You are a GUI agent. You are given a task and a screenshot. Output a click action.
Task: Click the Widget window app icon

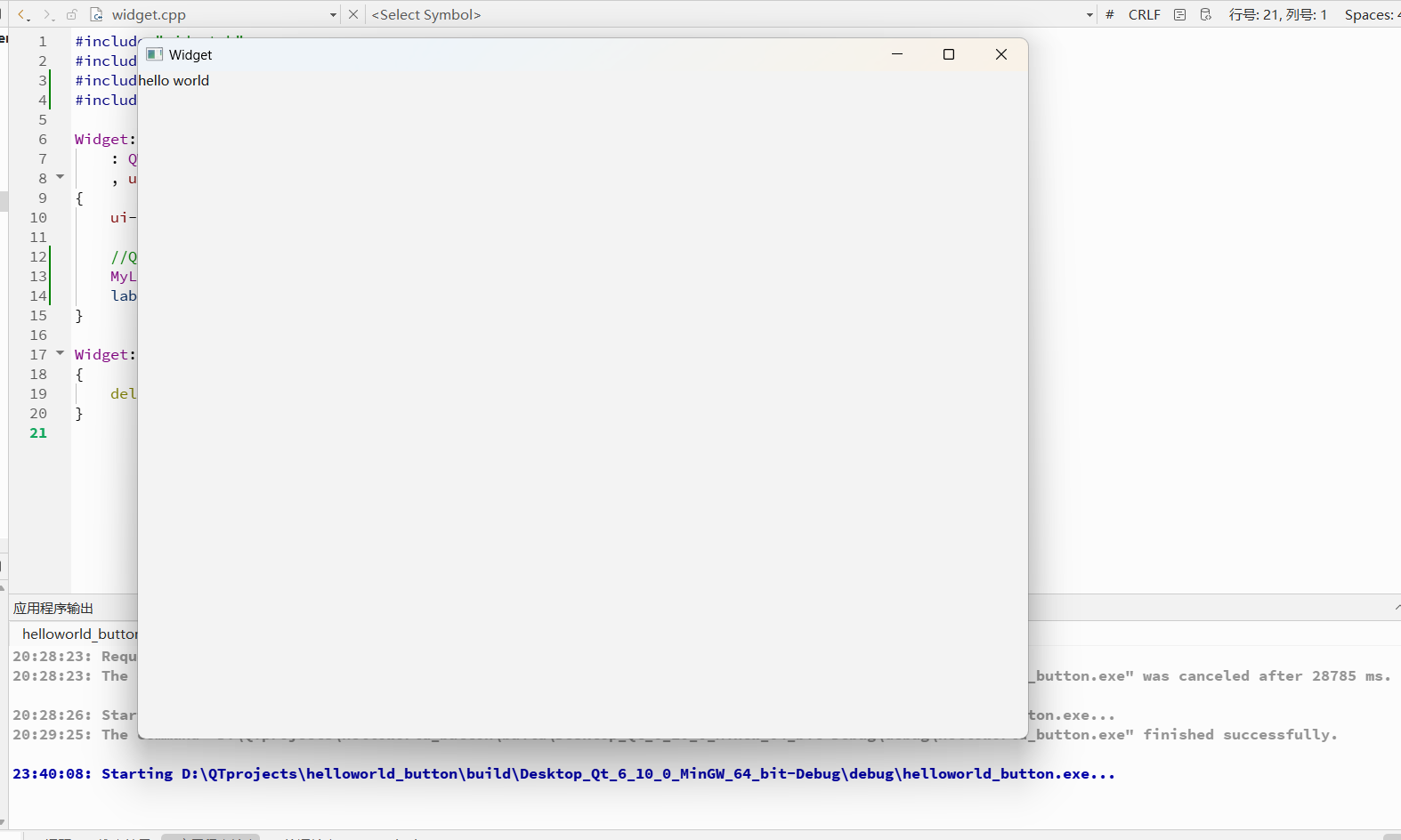point(155,54)
